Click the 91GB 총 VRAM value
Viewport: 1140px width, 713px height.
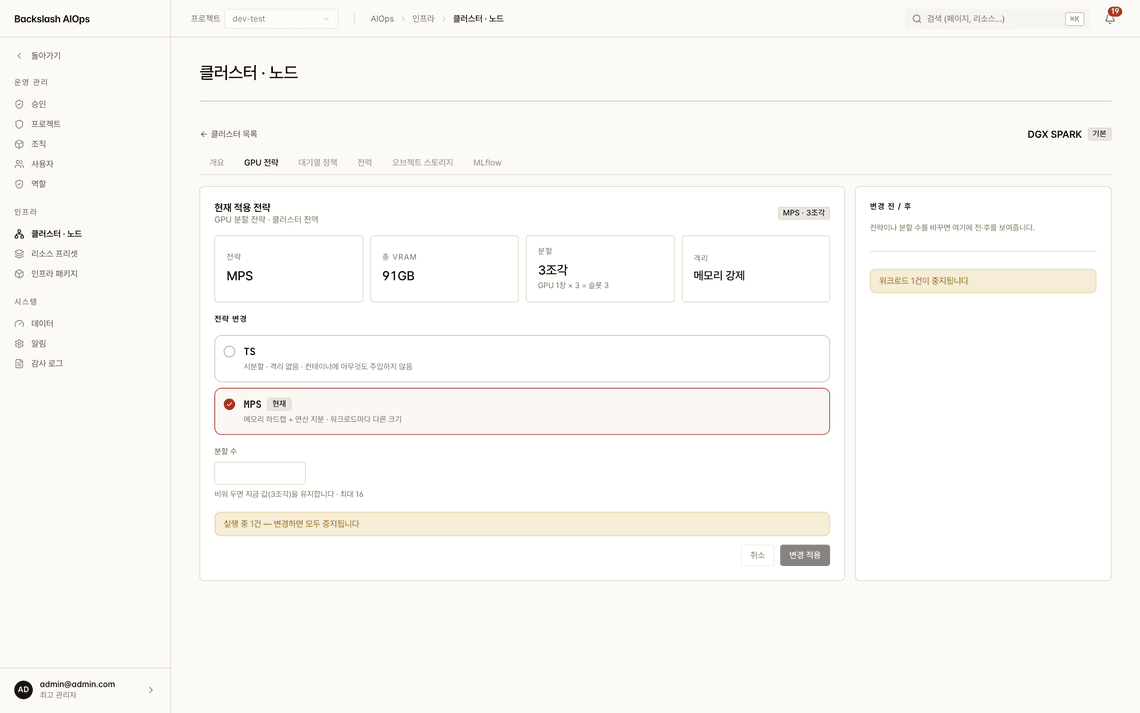(x=398, y=276)
